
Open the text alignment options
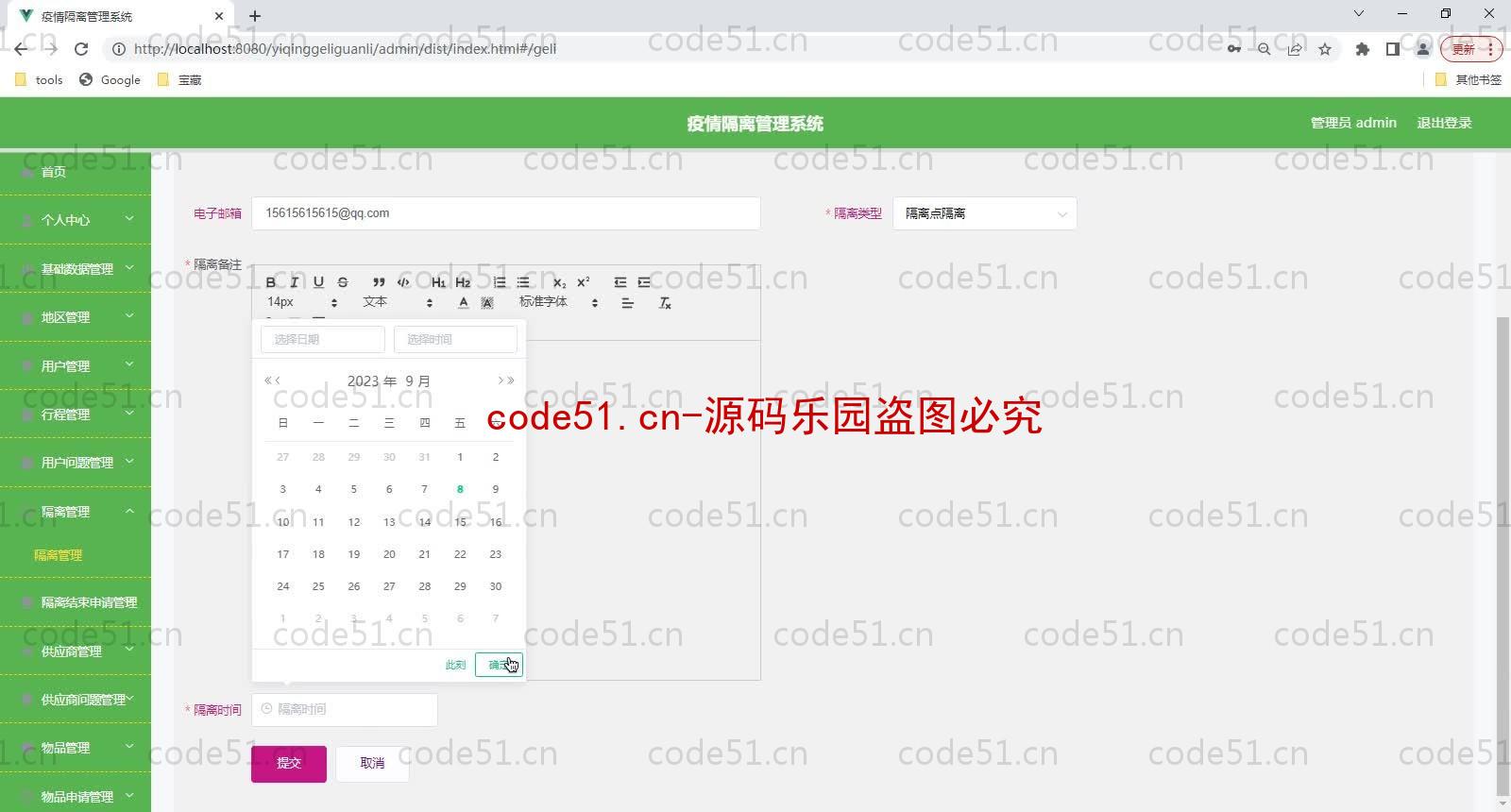pos(627,303)
